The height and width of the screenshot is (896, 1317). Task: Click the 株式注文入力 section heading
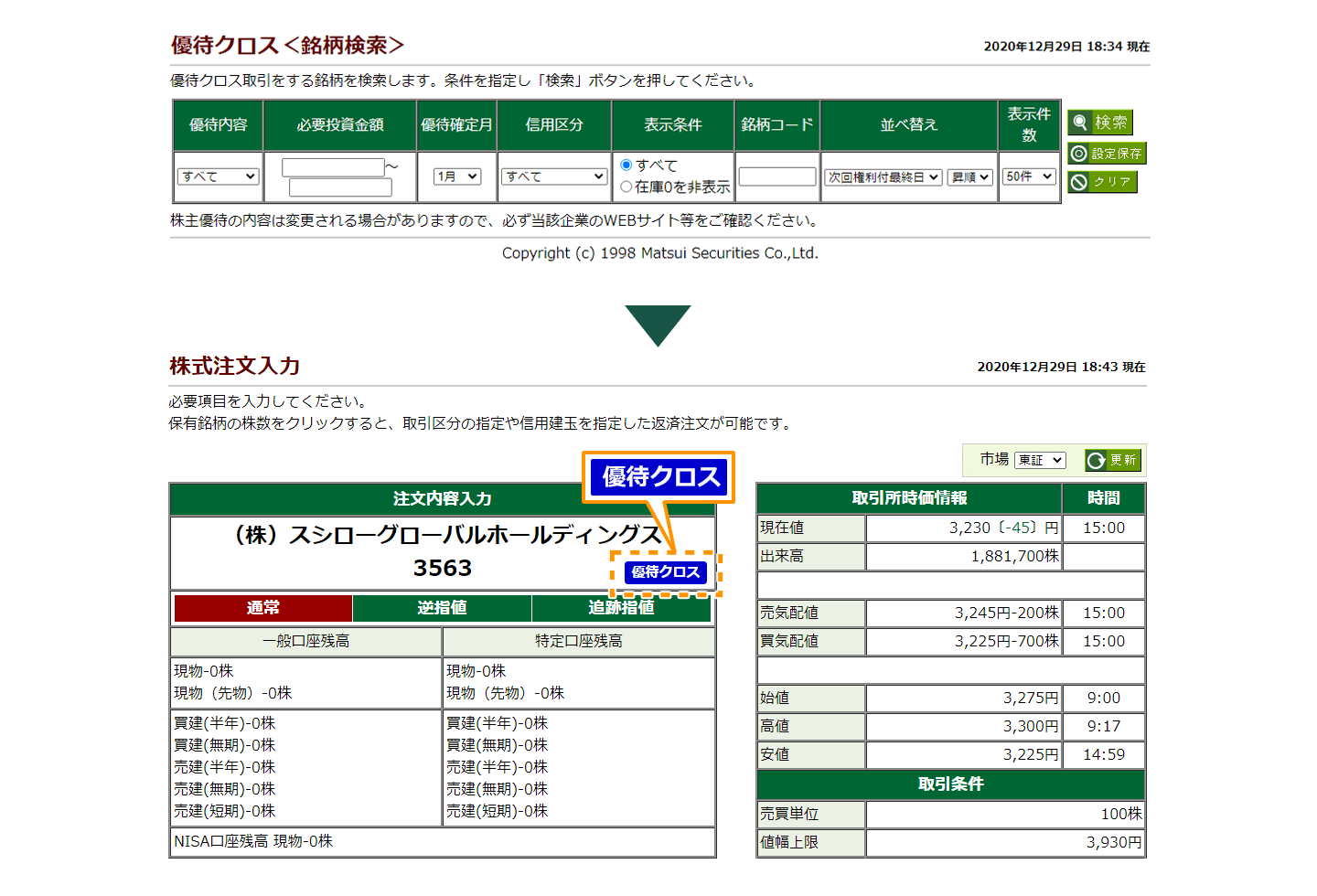pos(235,366)
